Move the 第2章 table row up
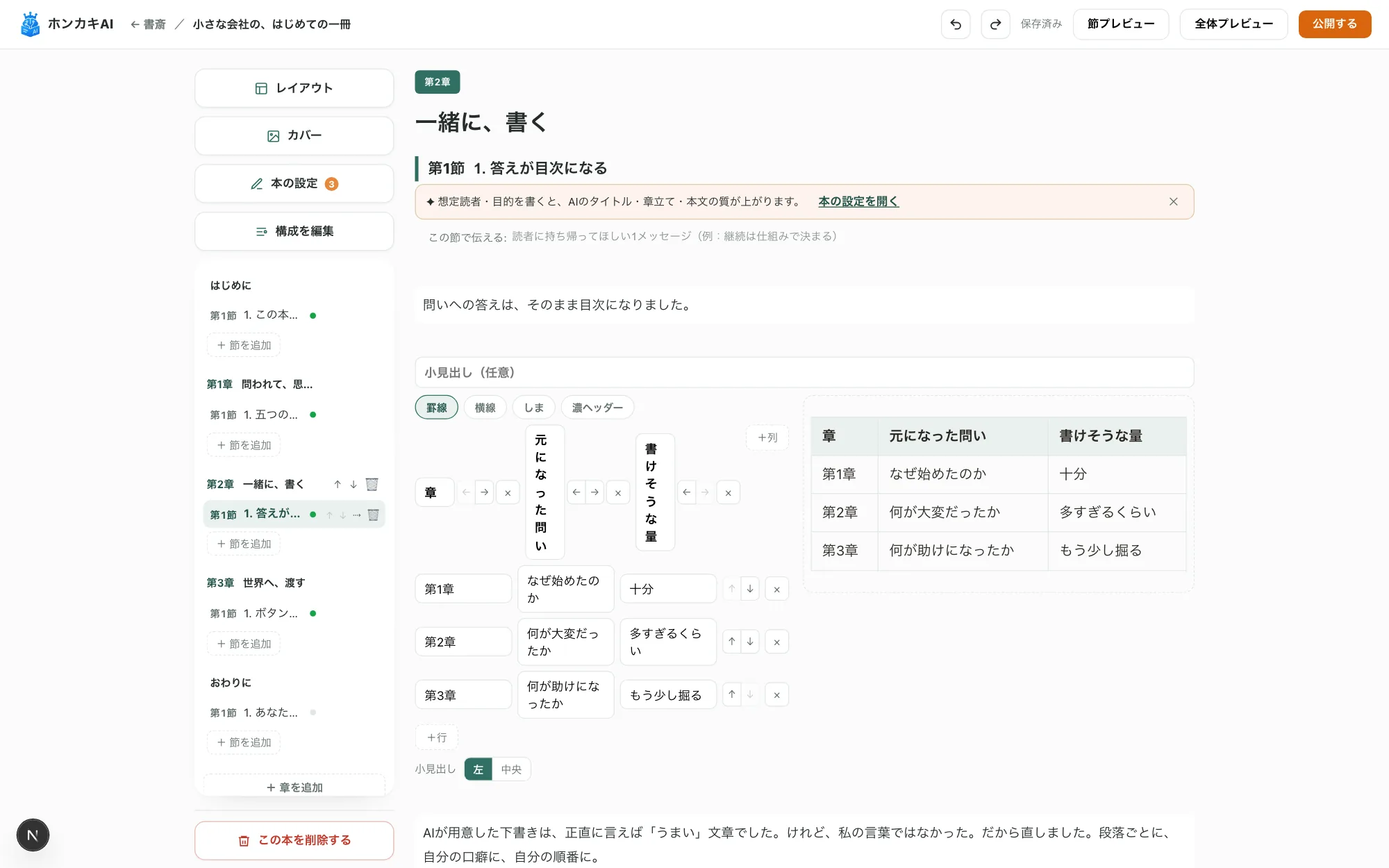This screenshot has width=1389, height=868. [x=732, y=642]
